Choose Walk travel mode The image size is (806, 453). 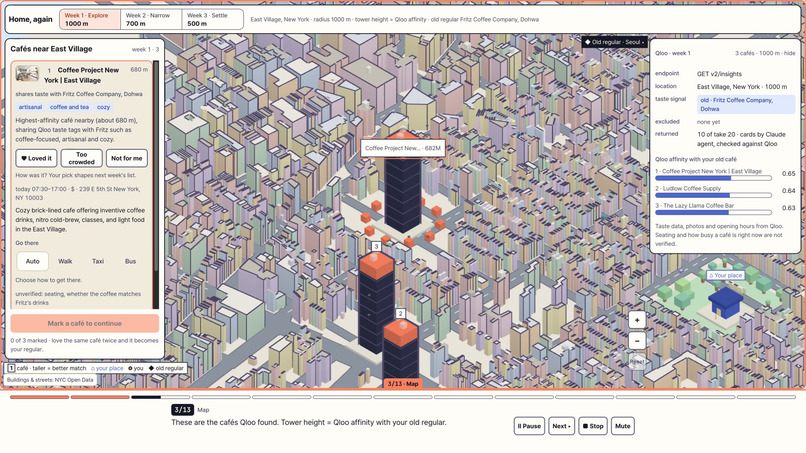[65, 261]
